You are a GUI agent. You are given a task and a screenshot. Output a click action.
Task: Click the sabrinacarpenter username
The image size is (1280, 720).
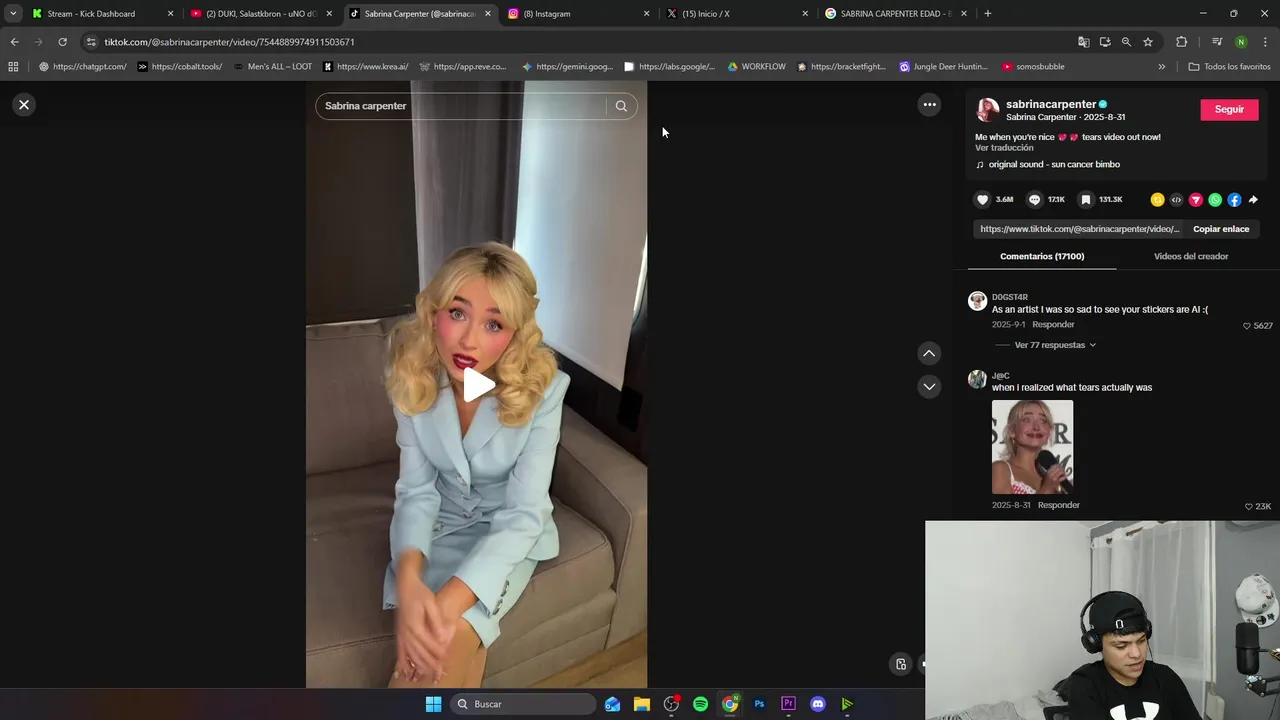[1051, 104]
